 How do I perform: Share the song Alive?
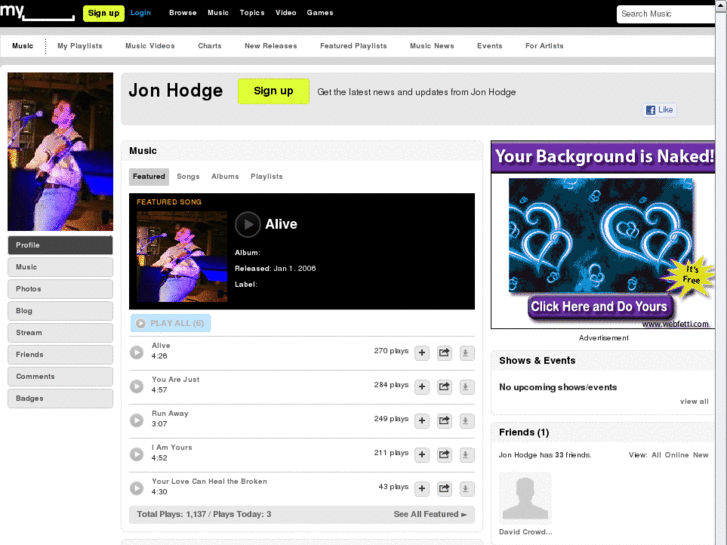click(444, 353)
